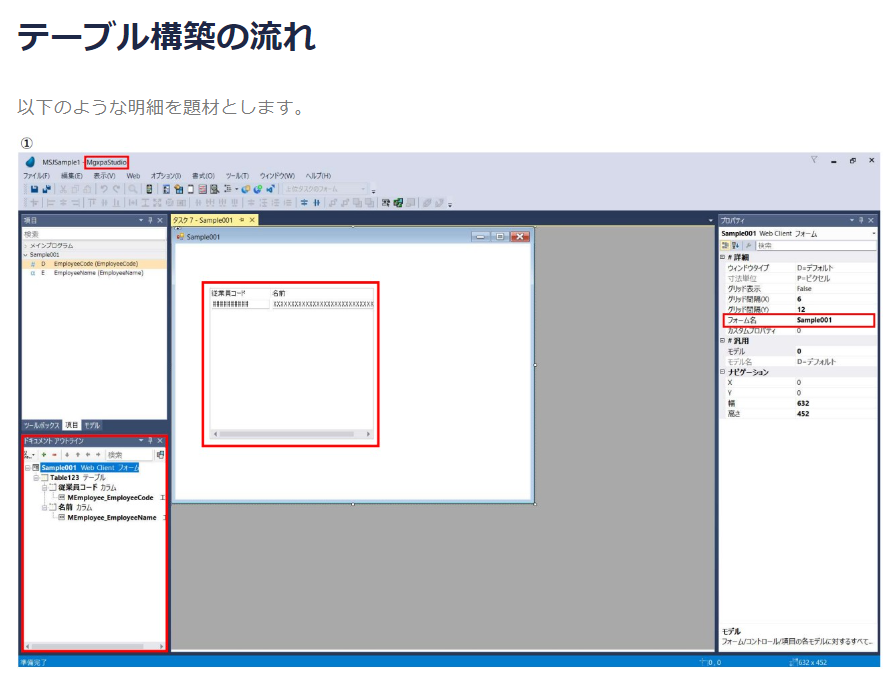Select MEmployee_EmployeeCode in the outline tree
This screenshot has width=884, height=679.
coord(110,497)
